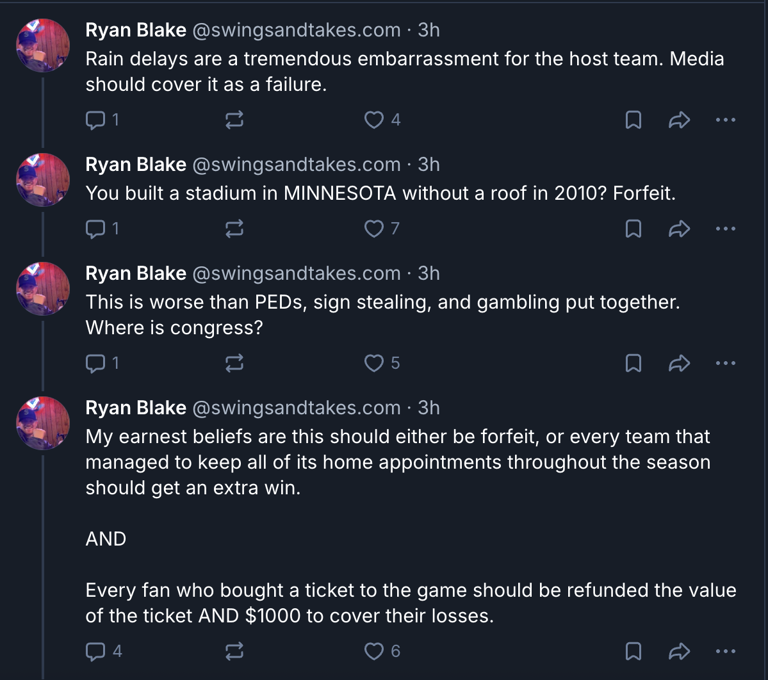This screenshot has width=768, height=680.
Task: Like the rain delays embarrassment post
Action: point(374,120)
